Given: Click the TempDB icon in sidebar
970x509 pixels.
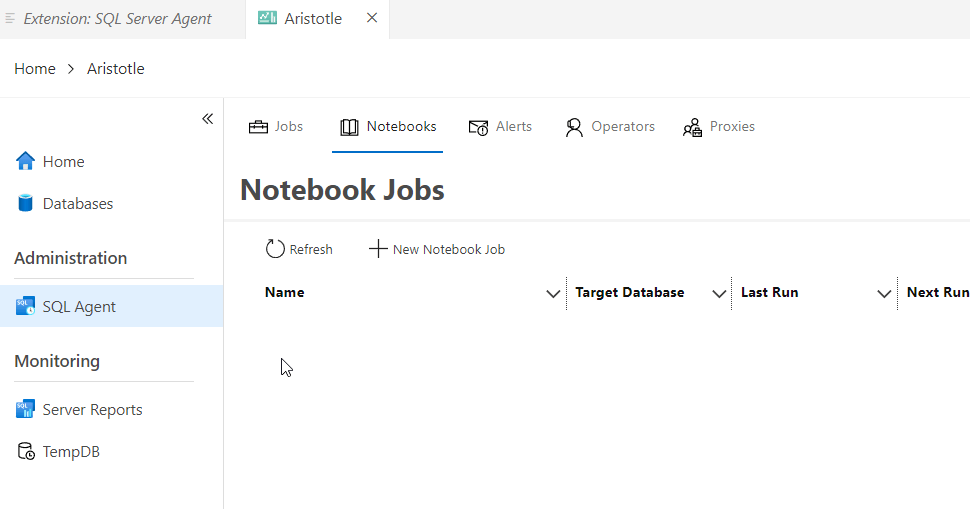Looking at the screenshot, I should (x=25, y=452).
